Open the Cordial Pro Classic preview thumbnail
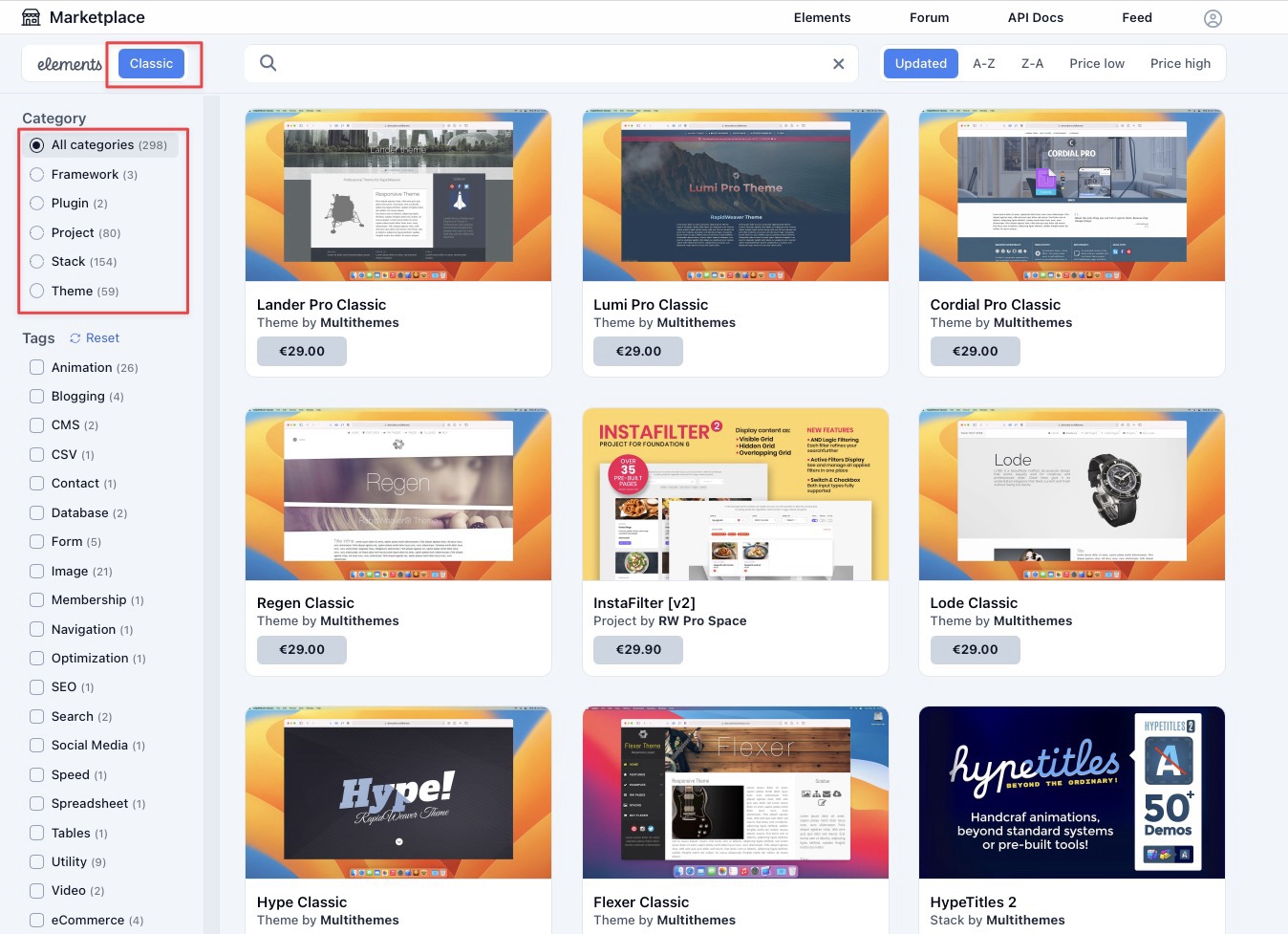 pos(1072,195)
